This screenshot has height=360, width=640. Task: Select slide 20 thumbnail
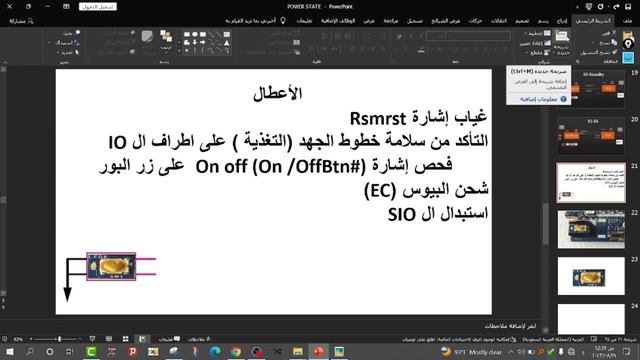point(591,136)
